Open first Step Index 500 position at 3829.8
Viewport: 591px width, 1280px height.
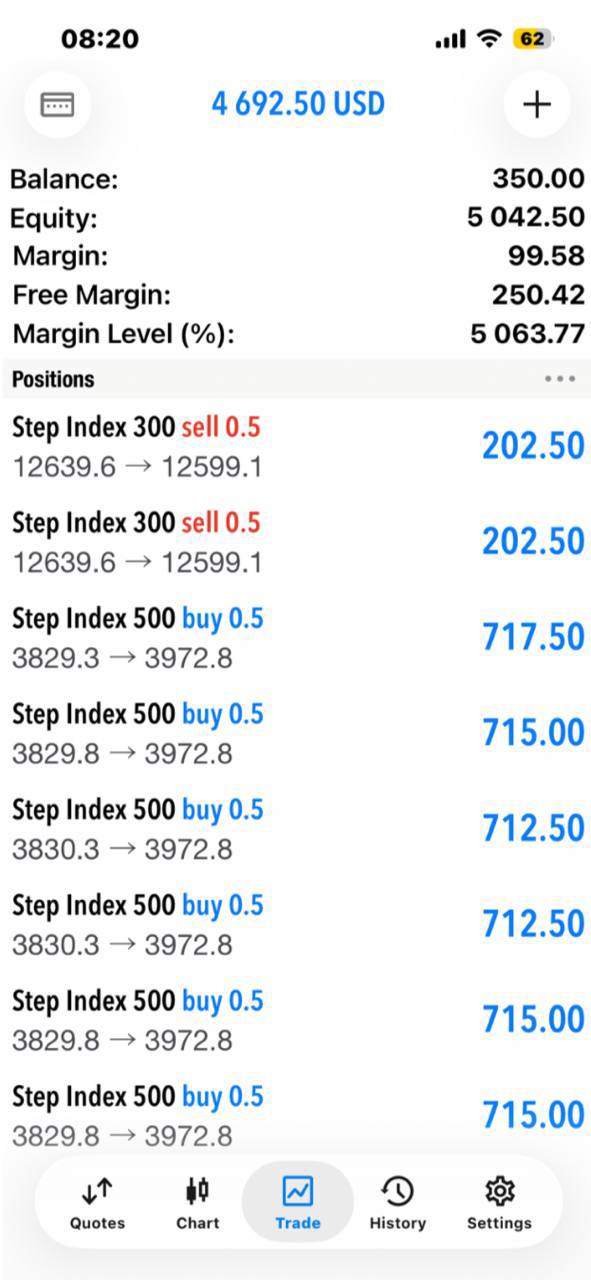(295, 734)
